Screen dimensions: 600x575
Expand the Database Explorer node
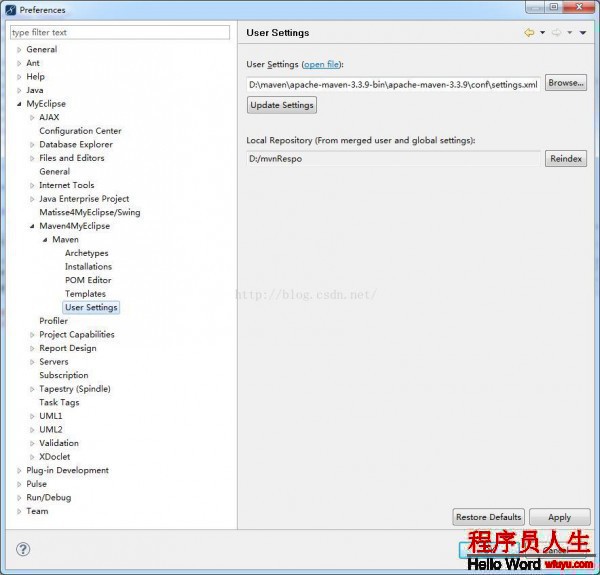[32, 145]
